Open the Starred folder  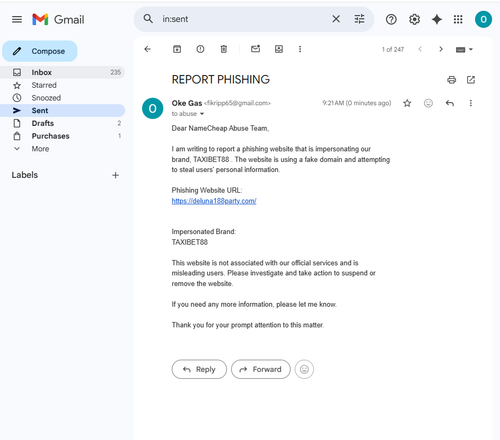click(63, 85)
